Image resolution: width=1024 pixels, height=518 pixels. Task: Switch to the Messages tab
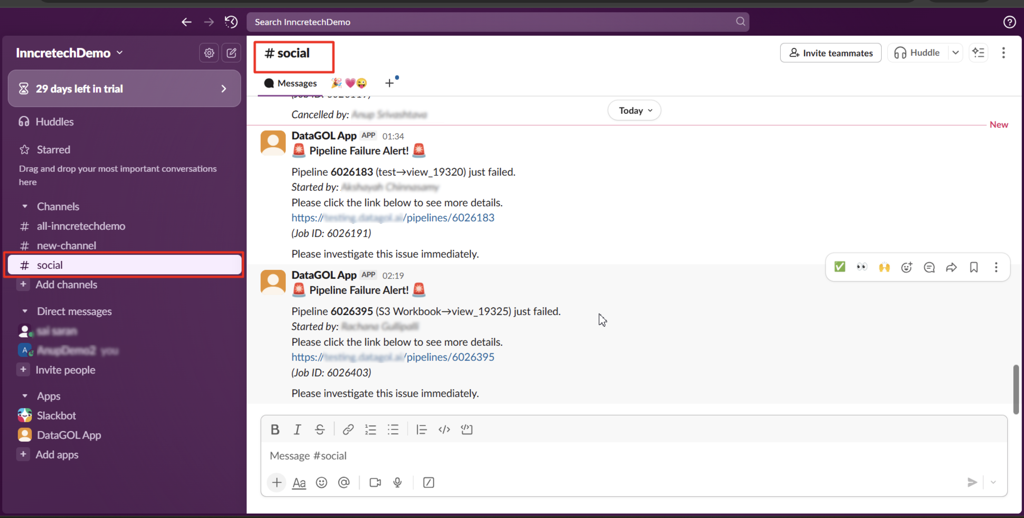click(290, 83)
